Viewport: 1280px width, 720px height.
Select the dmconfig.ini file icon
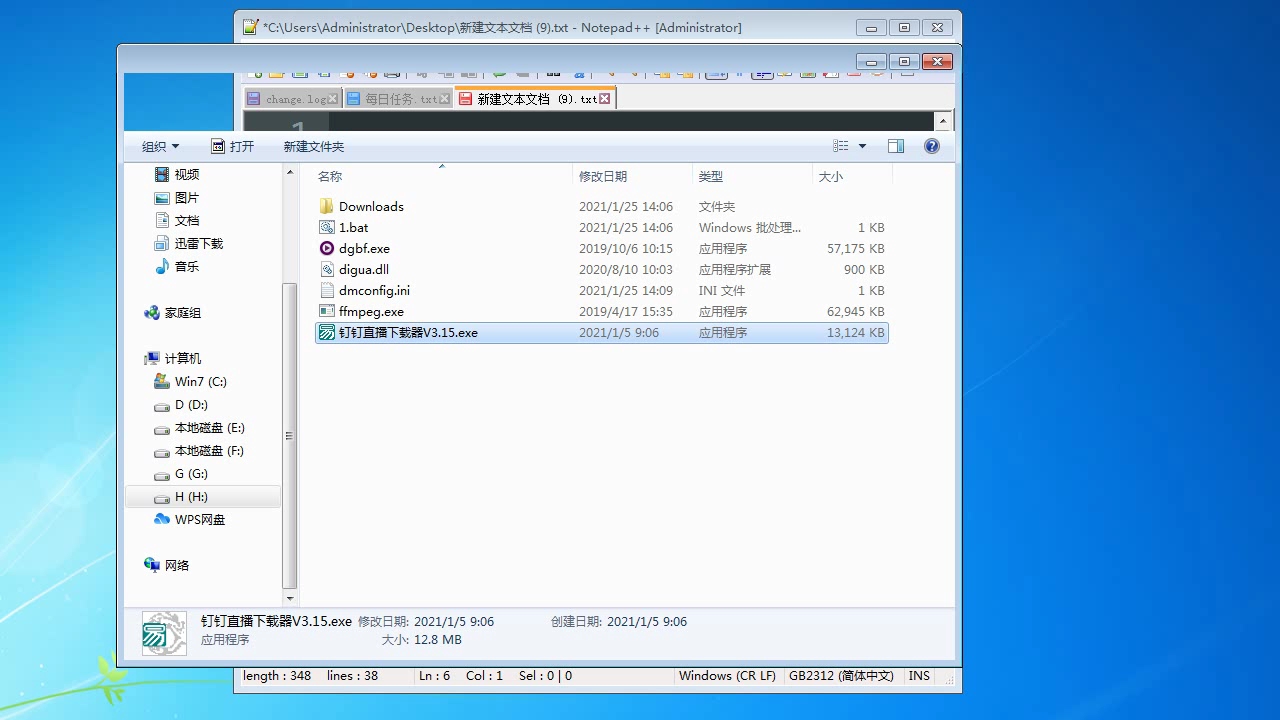point(327,290)
